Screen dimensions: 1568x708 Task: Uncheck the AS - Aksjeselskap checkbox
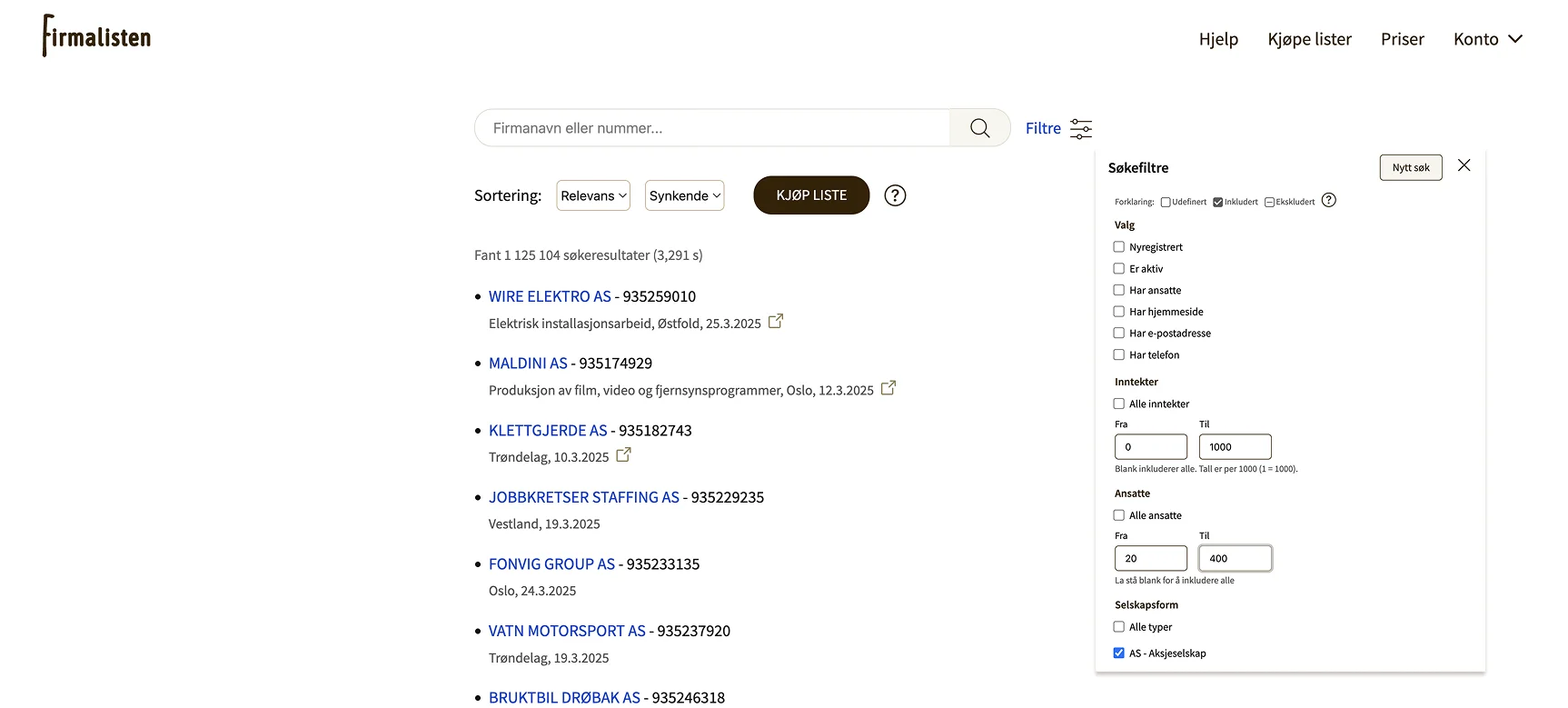tap(1119, 653)
